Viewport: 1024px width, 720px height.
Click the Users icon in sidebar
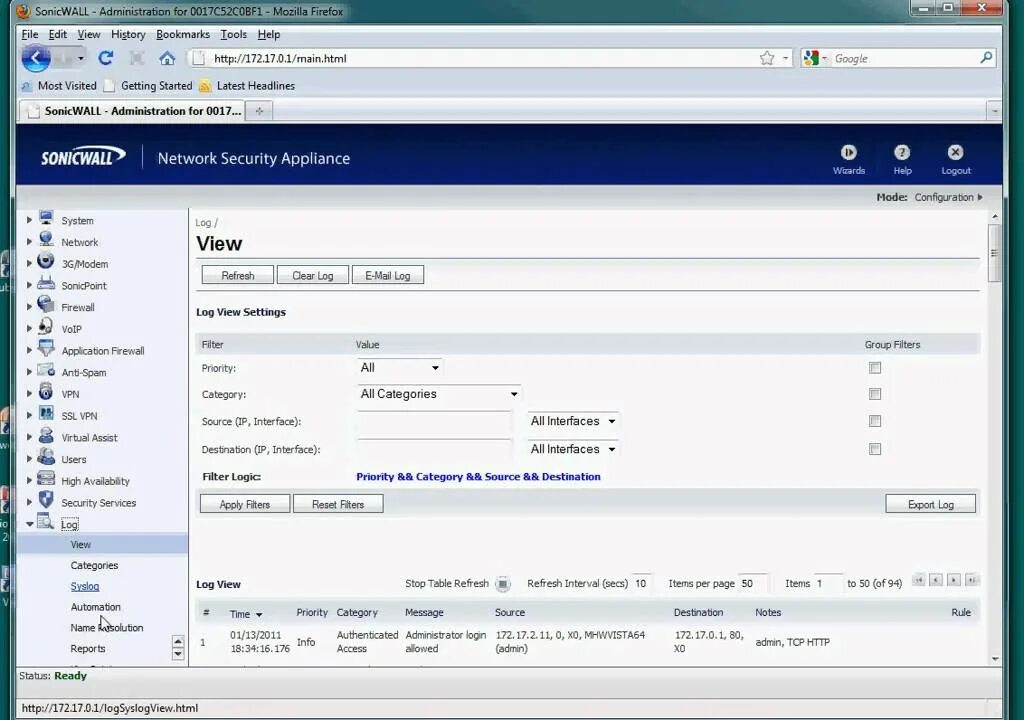point(46,456)
